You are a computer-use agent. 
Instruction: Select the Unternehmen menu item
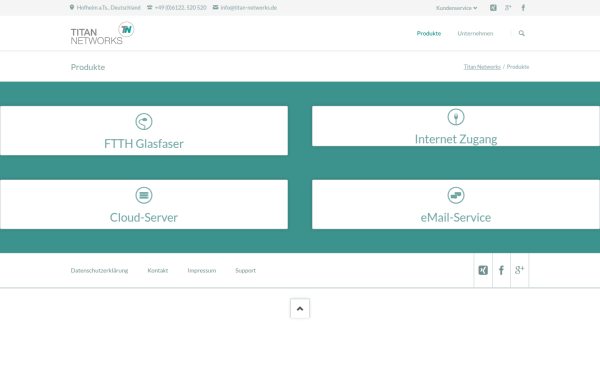click(475, 33)
